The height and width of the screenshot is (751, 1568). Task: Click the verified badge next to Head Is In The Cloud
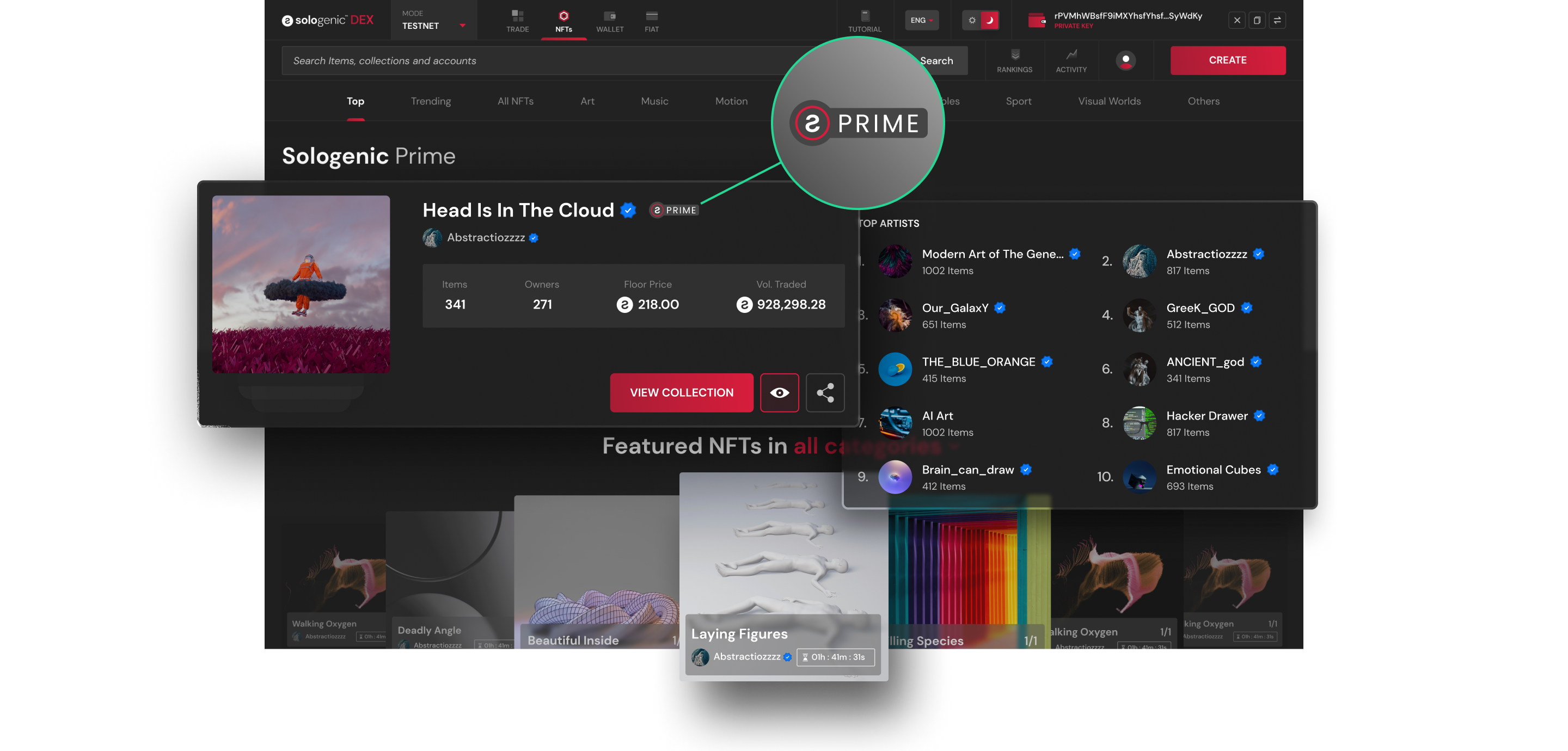[x=628, y=210]
